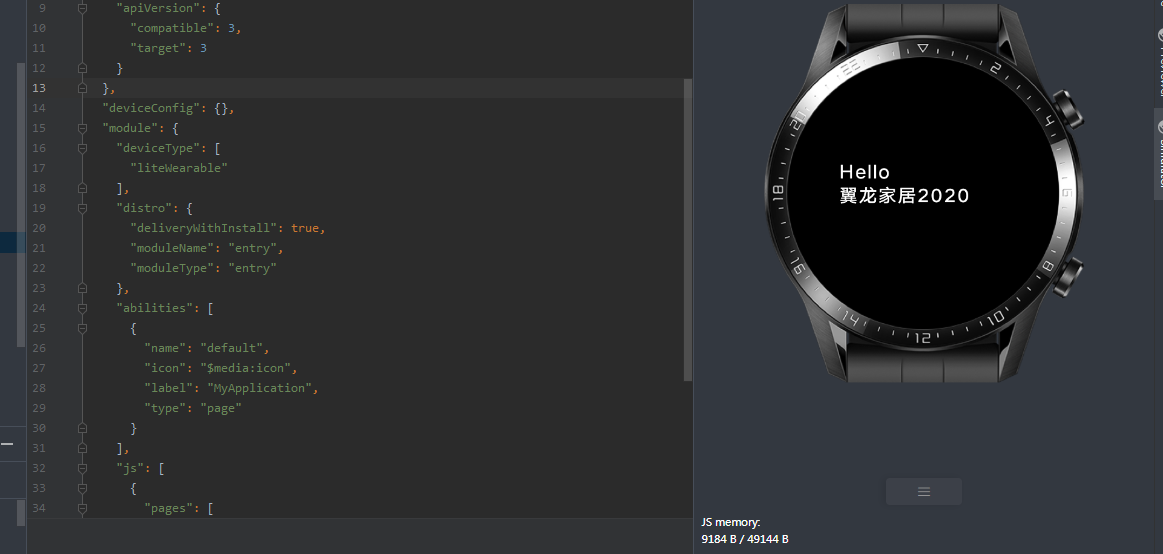Switch to the Simulator side tab
The height and width of the screenshot is (554, 1163).
pyautogui.click(x=1159, y=154)
